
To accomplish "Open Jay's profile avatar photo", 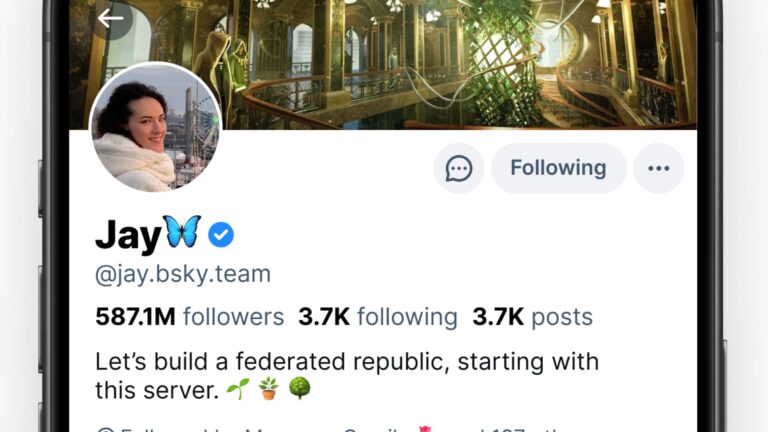I will [155, 127].
